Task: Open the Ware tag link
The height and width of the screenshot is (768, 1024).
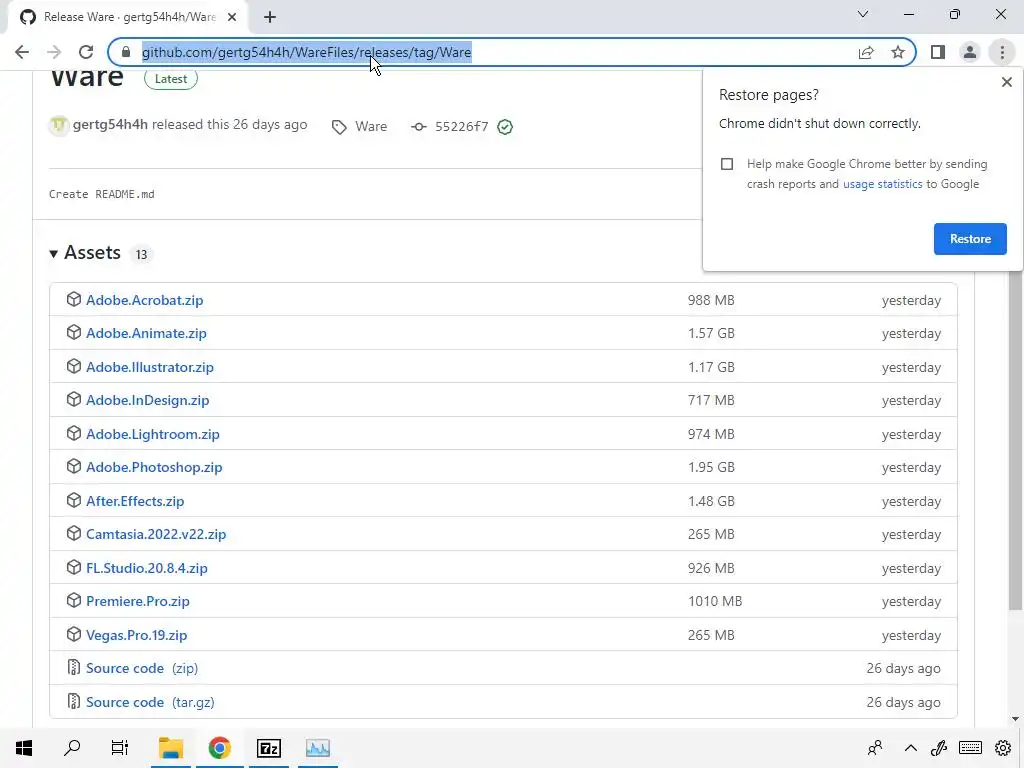Action: pos(371,127)
